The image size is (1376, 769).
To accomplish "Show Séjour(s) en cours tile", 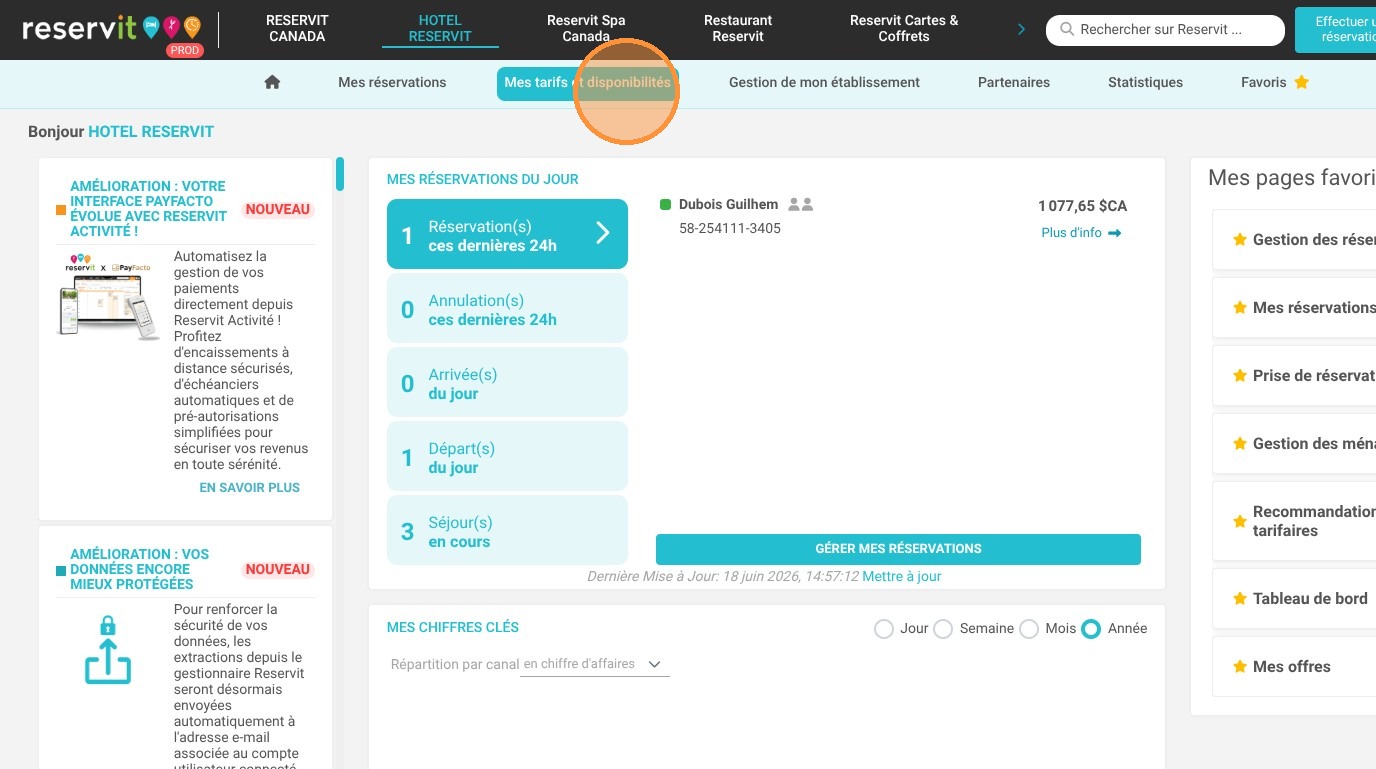I will click(x=507, y=530).
